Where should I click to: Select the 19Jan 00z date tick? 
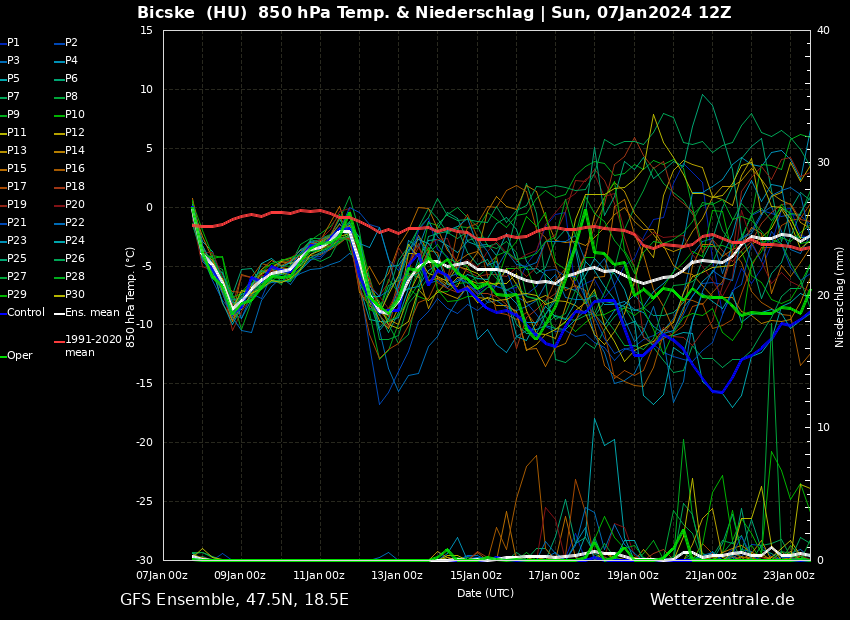(x=633, y=575)
